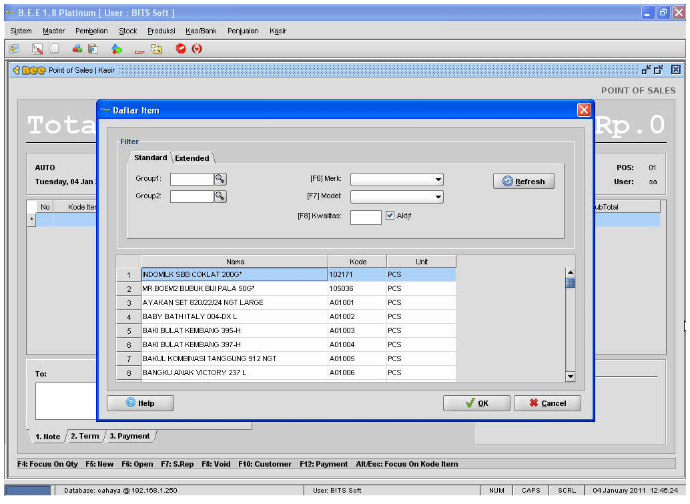Minimize the Point of Sales inner panel
The width and height of the screenshot is (690, 504).
[646, 70]
